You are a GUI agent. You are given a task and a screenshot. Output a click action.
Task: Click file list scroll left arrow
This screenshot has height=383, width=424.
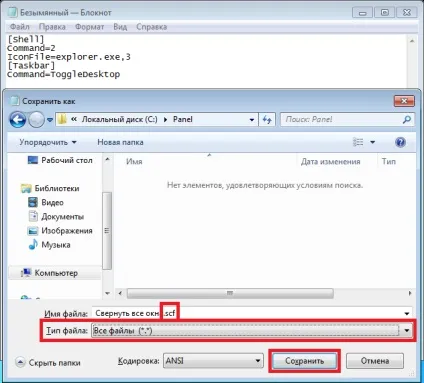120,293
